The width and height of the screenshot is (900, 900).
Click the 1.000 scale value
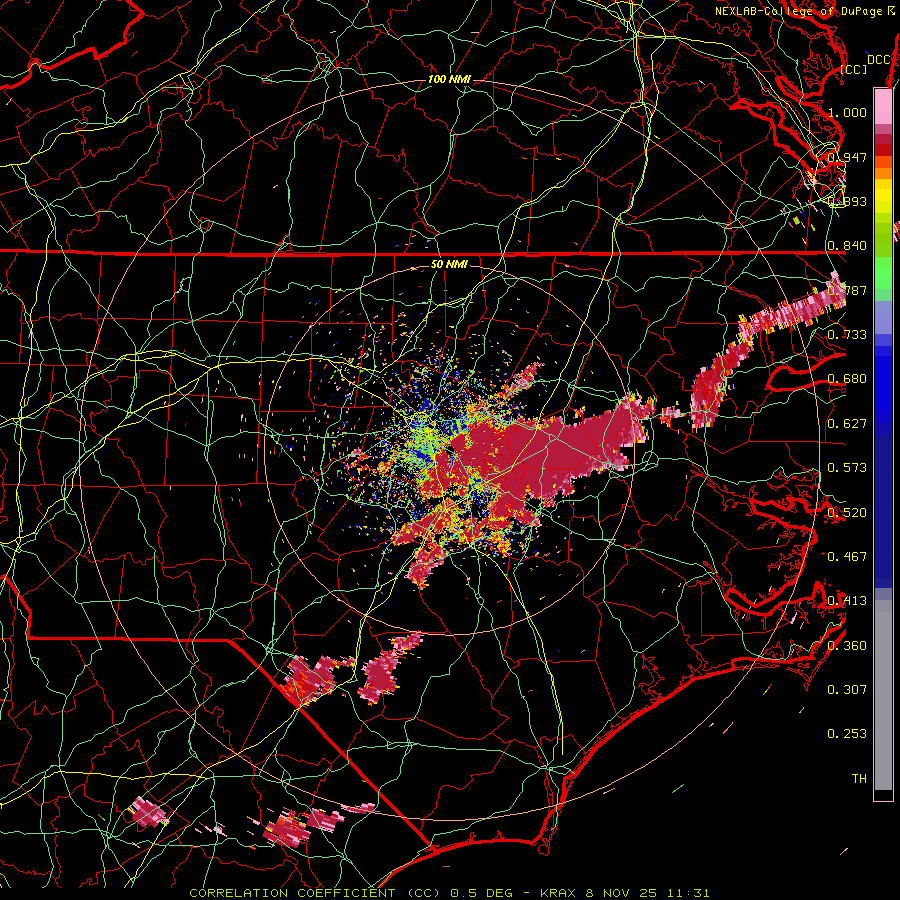(847, 112)
